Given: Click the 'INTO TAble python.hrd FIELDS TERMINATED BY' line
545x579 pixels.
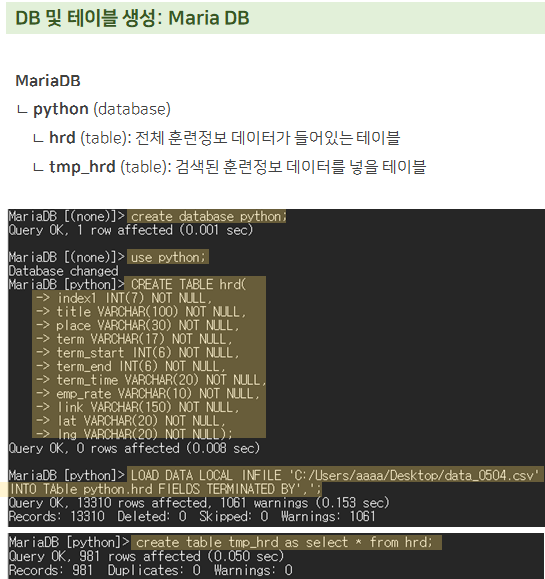Looking at the screenshot, I should [166, 489].
